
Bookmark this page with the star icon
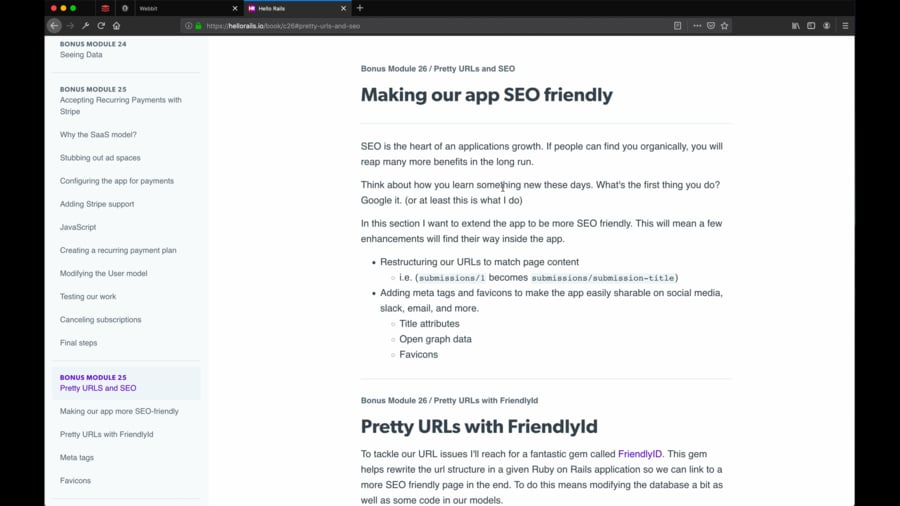pyautogui.click(x=724, y=26)
